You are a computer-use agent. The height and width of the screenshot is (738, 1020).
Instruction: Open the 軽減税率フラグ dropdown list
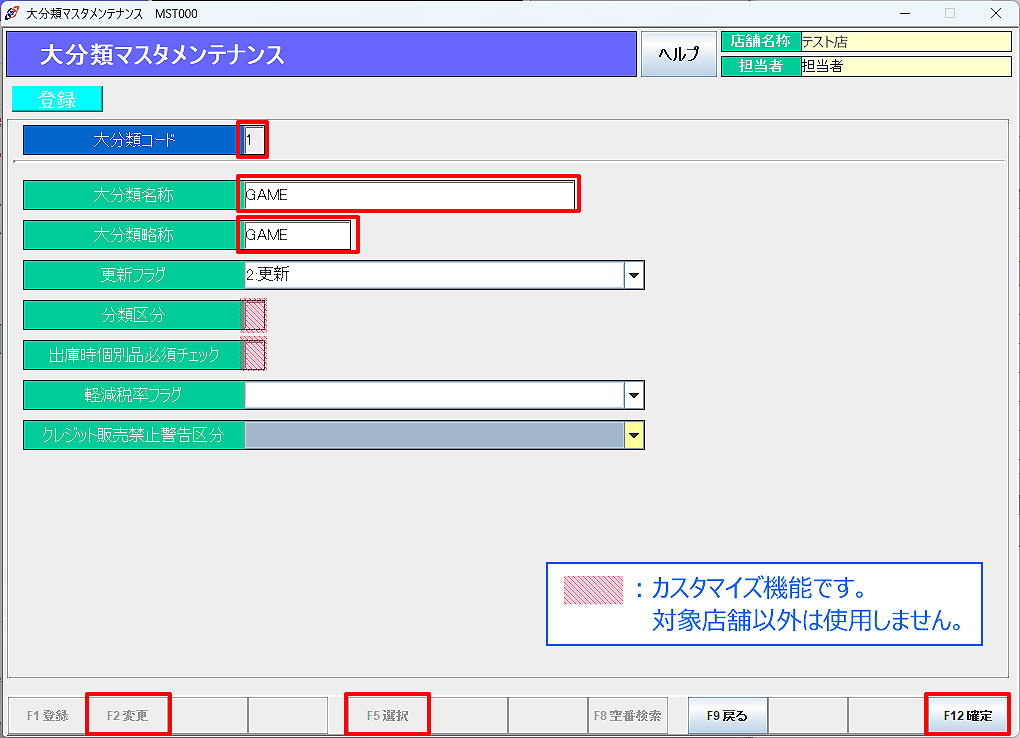[634, 394]
